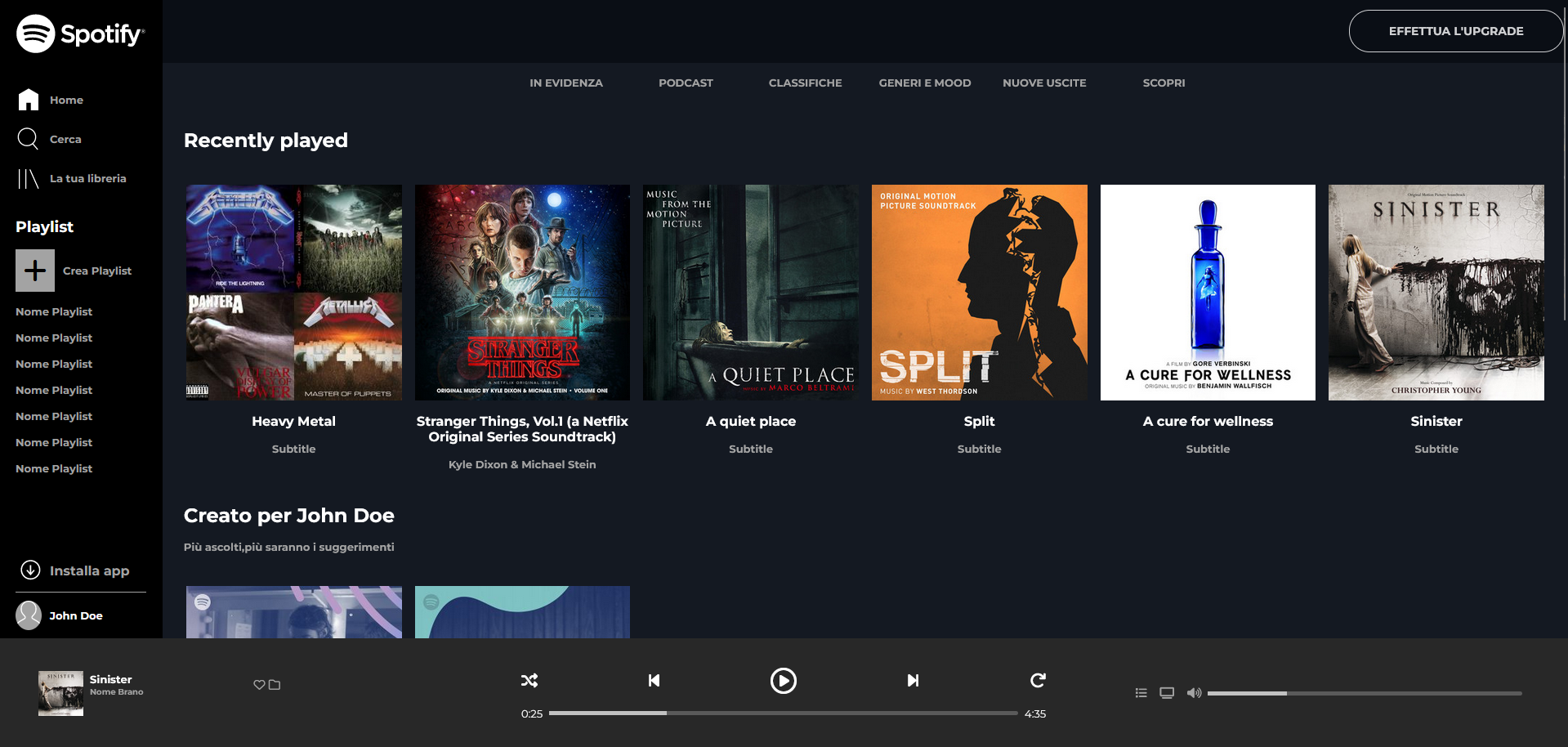Open the play queue list
1568x747 pixels.
pyautogui.click(x=1141, y=692)
